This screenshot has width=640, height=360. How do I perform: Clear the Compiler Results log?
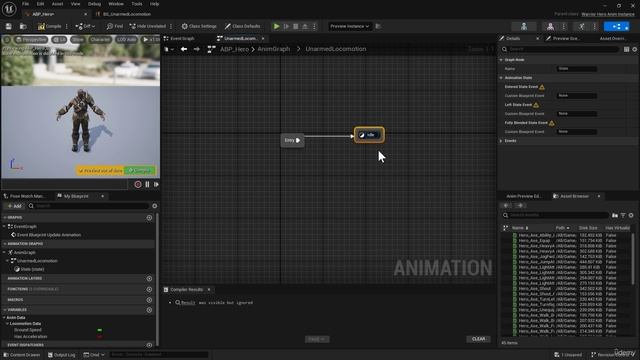(478, 339)
